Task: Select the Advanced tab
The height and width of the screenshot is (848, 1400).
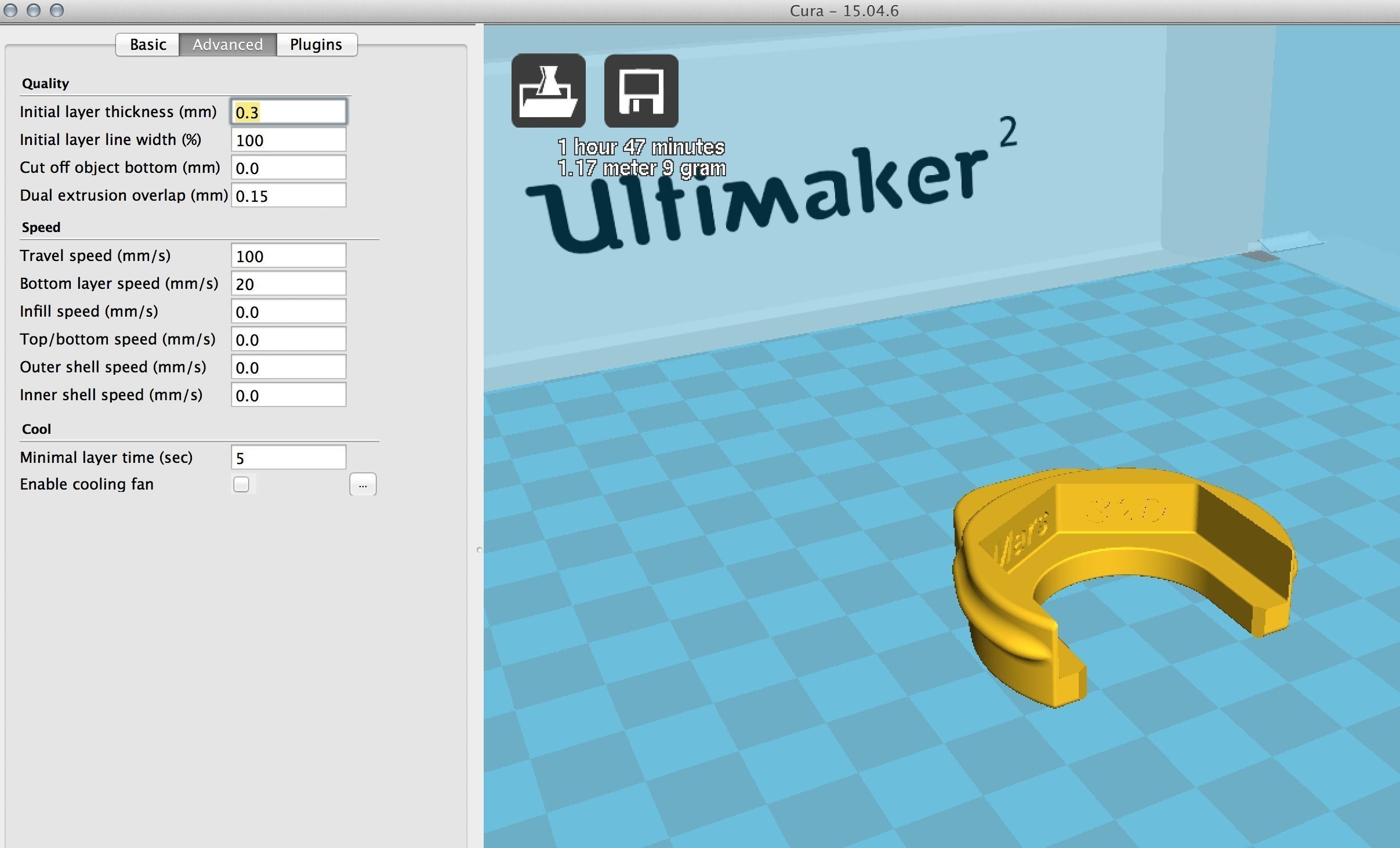Action: point(227,45)
